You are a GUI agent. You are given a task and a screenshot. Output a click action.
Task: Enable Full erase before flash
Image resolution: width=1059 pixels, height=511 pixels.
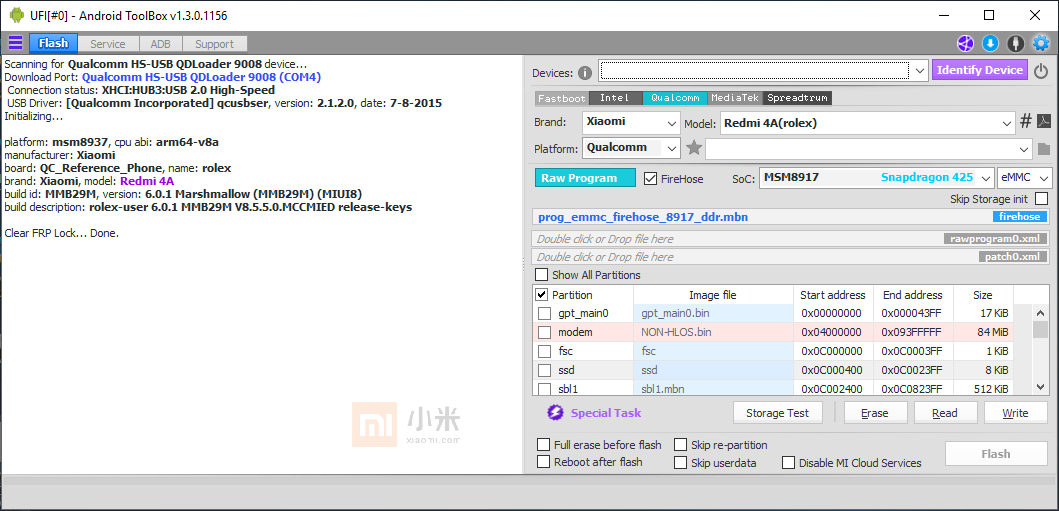[x=543, y=445]
